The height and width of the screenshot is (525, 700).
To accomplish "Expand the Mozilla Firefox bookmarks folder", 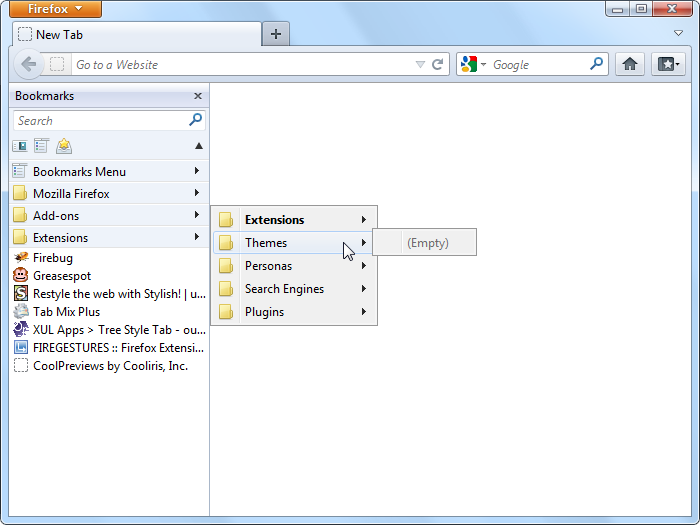I will click(x=71, y=194).
